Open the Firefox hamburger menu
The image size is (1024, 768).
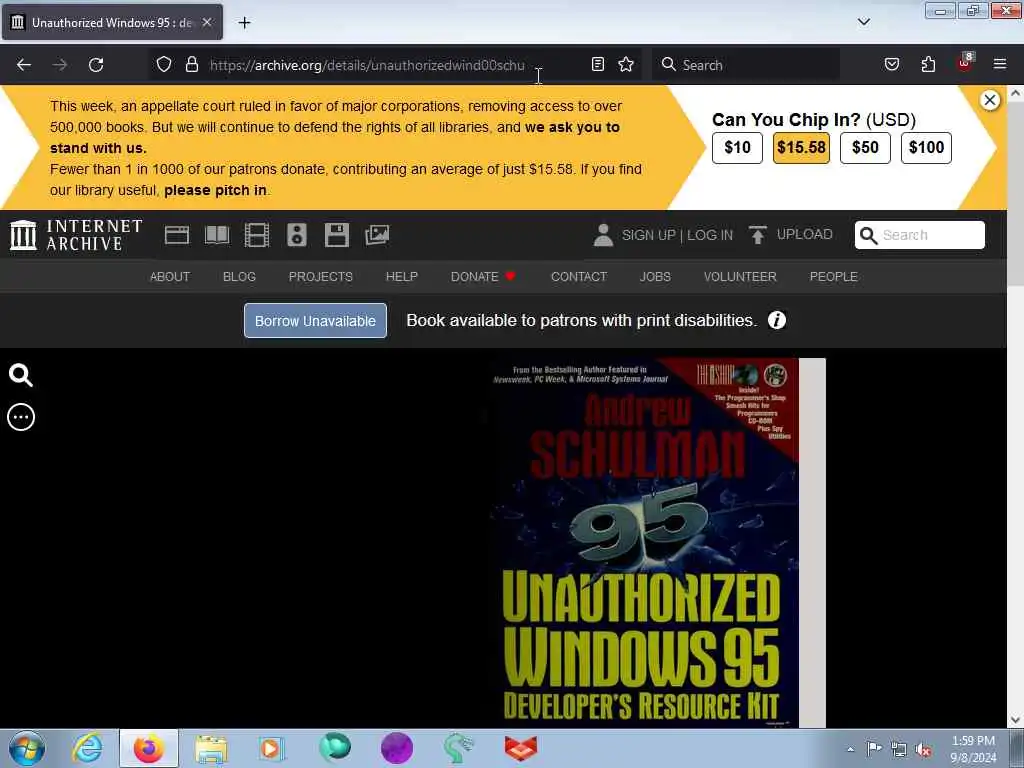1000,64
